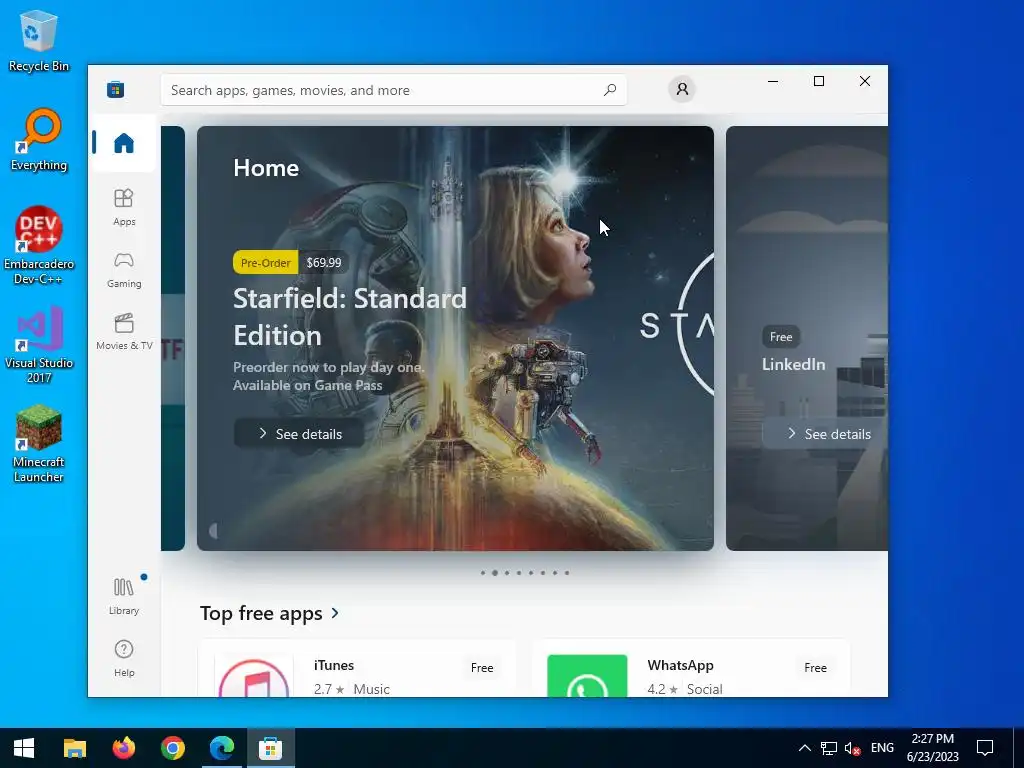Click the Starfield: Standard Edition title
The width and height of the screenshot is (1024, 768).
click(350, 317)
